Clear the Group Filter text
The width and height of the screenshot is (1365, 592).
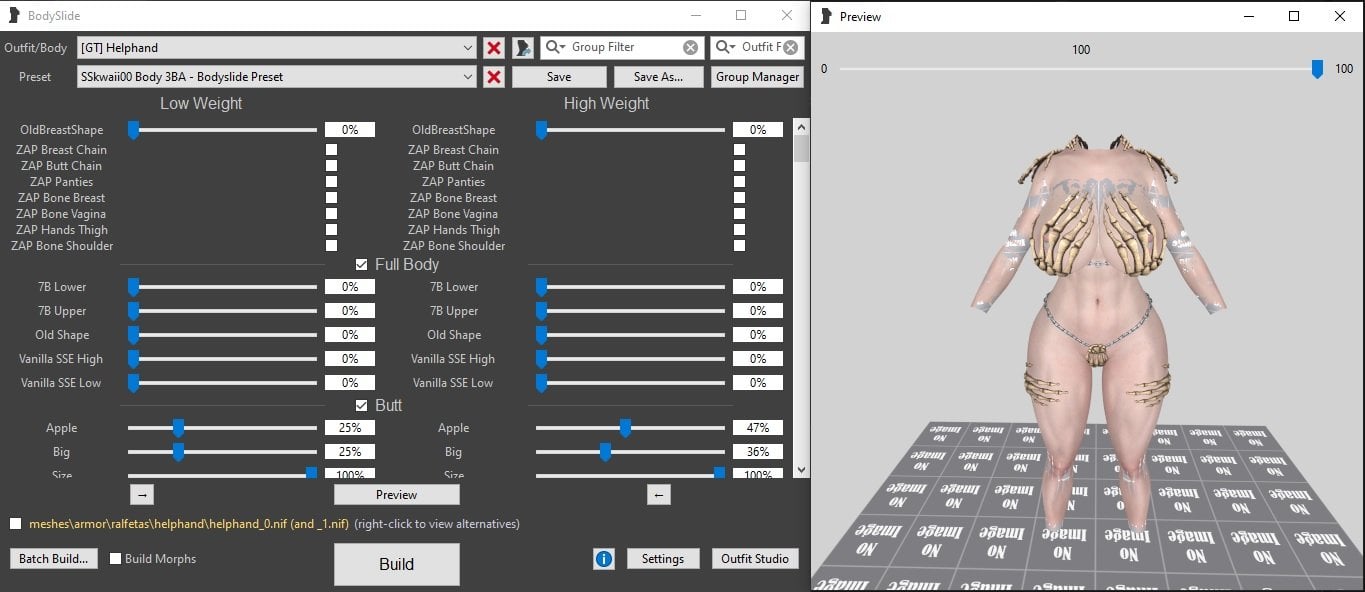691,47
